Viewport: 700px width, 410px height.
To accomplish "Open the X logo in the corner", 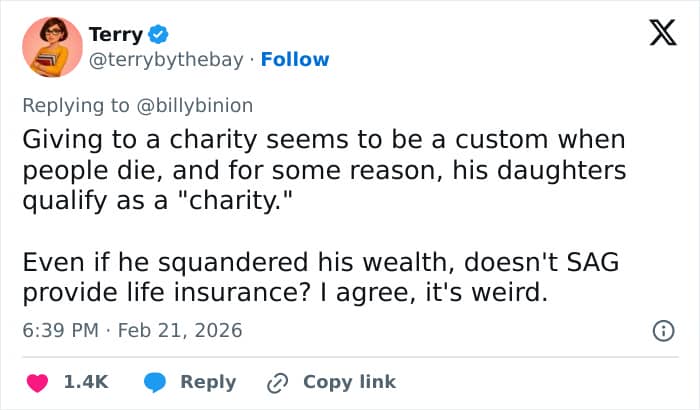I will click(x=655, y=34).
